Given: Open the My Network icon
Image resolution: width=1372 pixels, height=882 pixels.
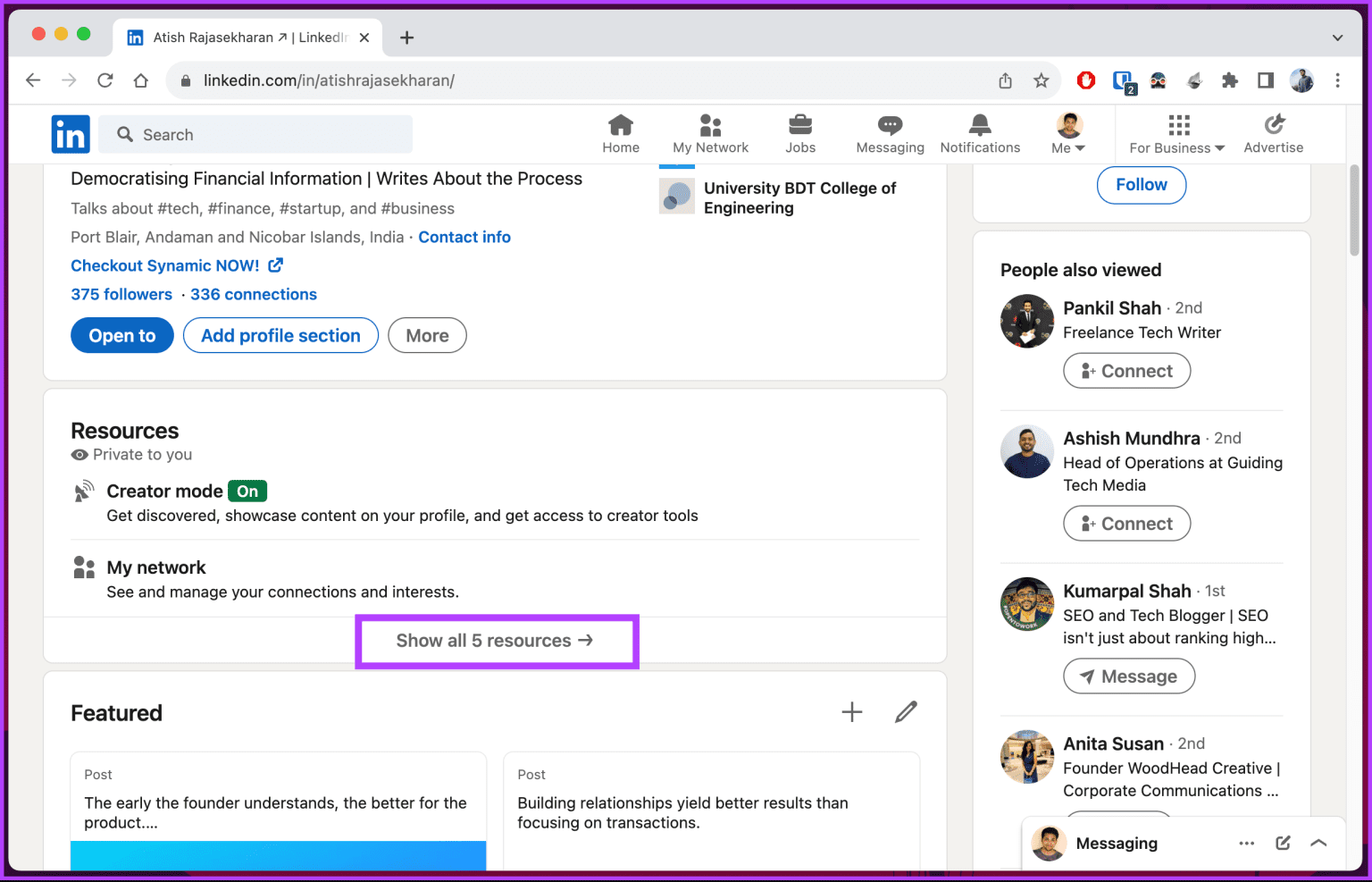Looking at the screenshot, I should 710,126.
